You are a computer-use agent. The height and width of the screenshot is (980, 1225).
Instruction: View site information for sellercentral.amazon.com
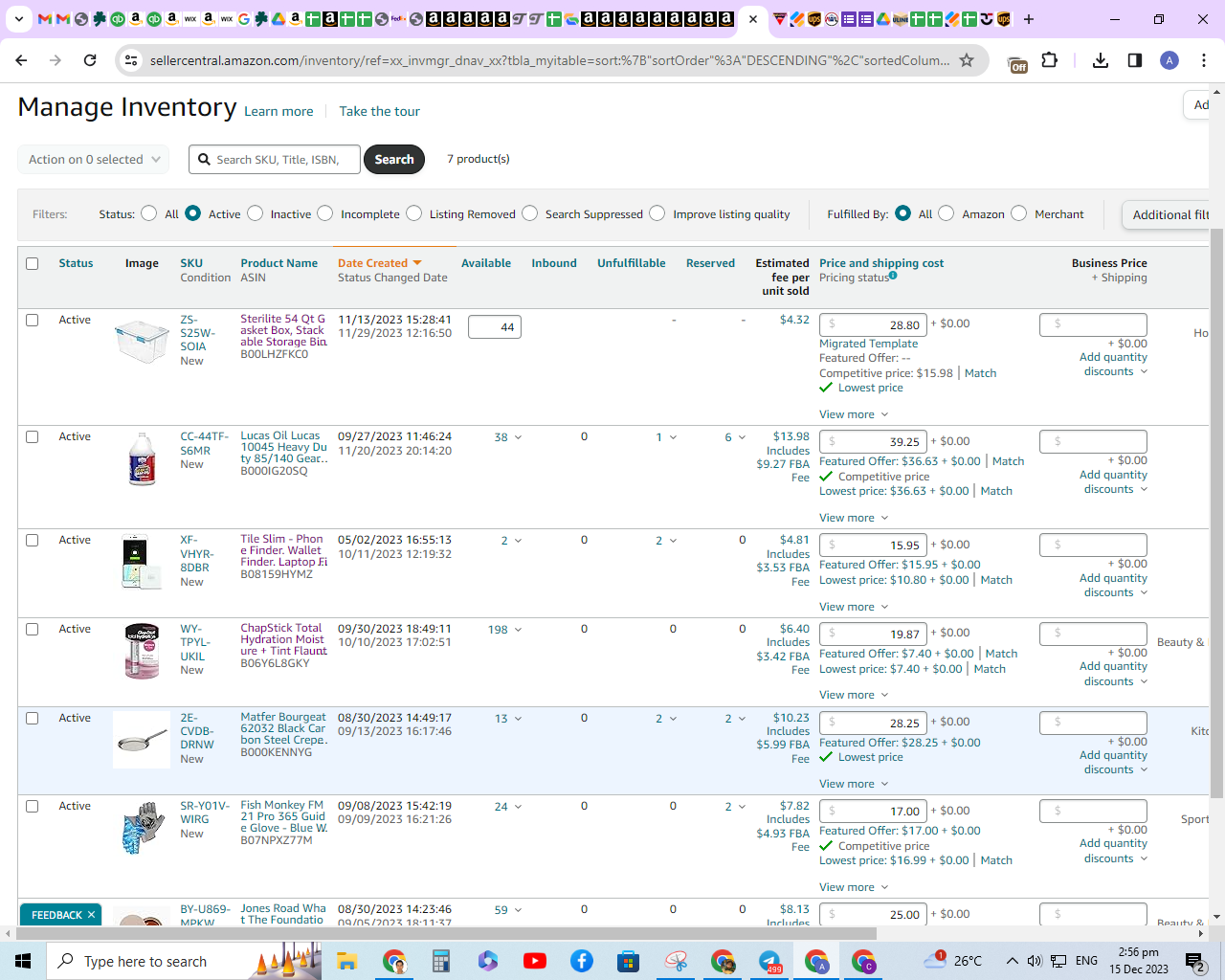pyautogui.click(x=131, y=60)
